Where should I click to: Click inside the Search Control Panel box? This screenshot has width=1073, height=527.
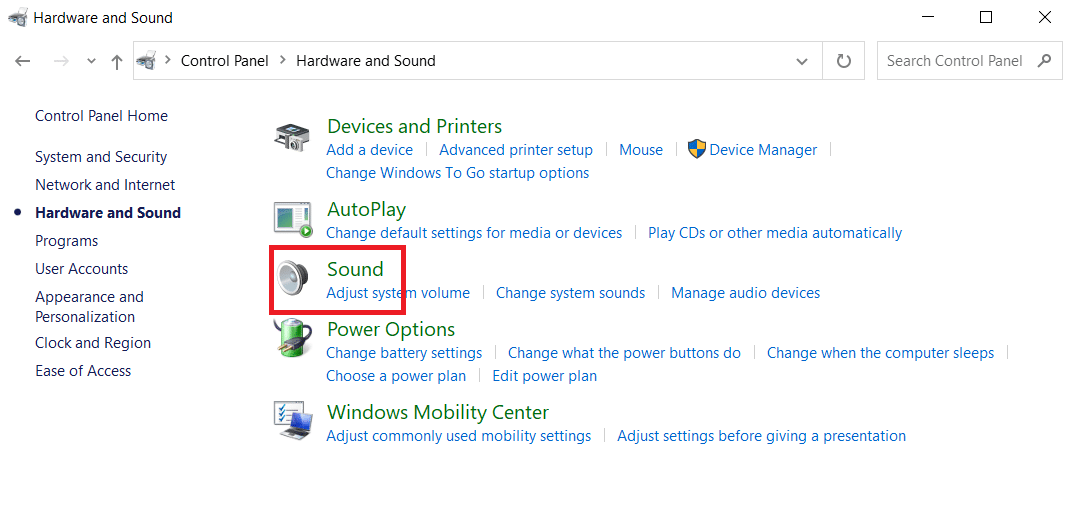click(954, 61)
